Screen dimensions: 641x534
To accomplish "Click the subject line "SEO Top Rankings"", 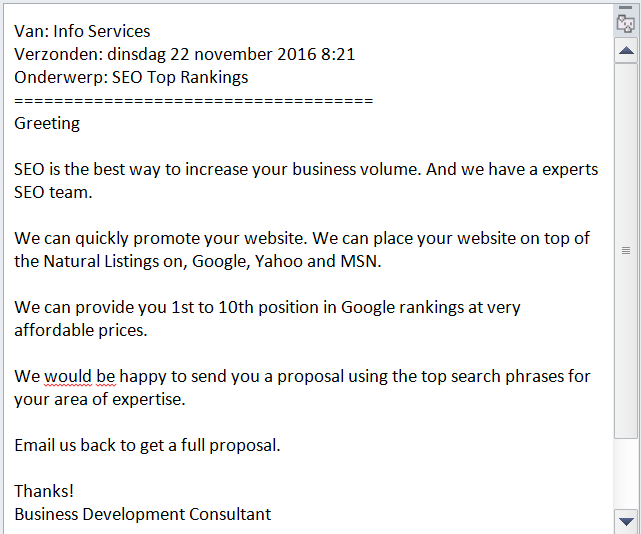I will point(180,77).
